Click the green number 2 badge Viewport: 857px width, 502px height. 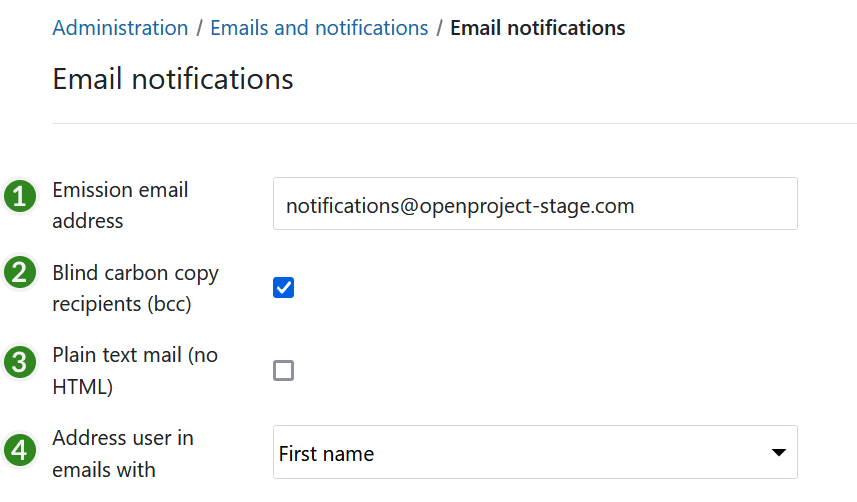[x=19, y=273]
